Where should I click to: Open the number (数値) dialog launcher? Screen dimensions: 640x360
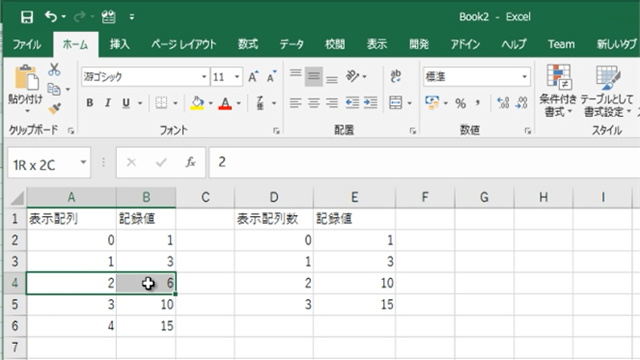[x=528, y=131]
